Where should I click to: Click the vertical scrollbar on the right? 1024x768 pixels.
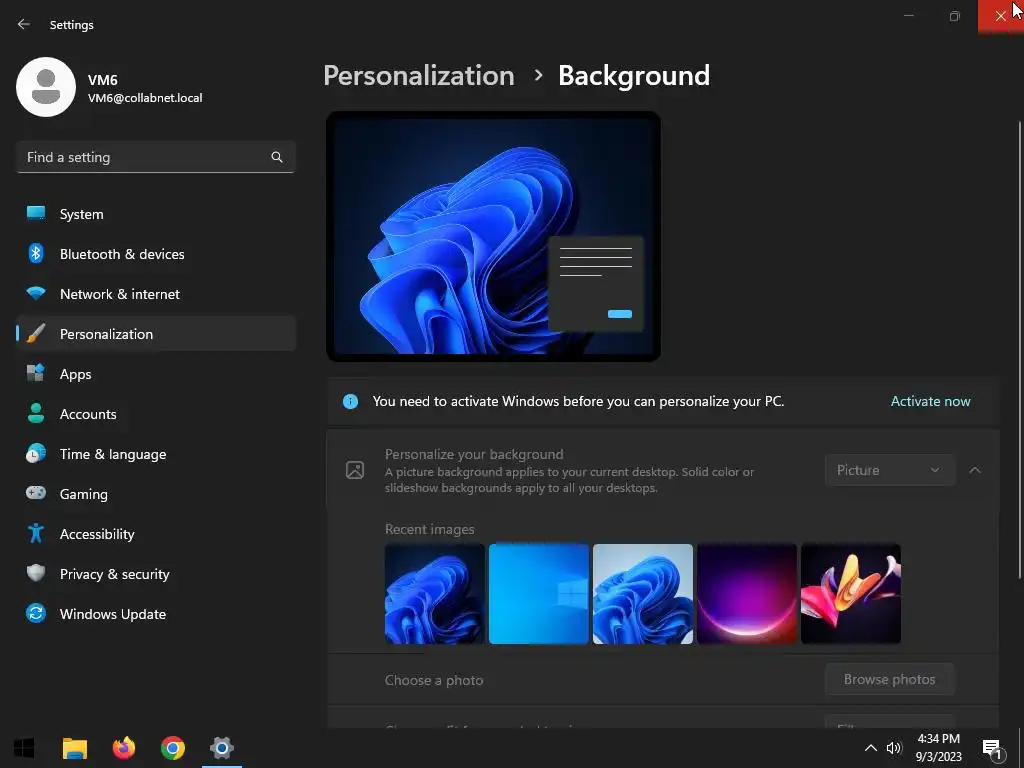click(1019, 350)
